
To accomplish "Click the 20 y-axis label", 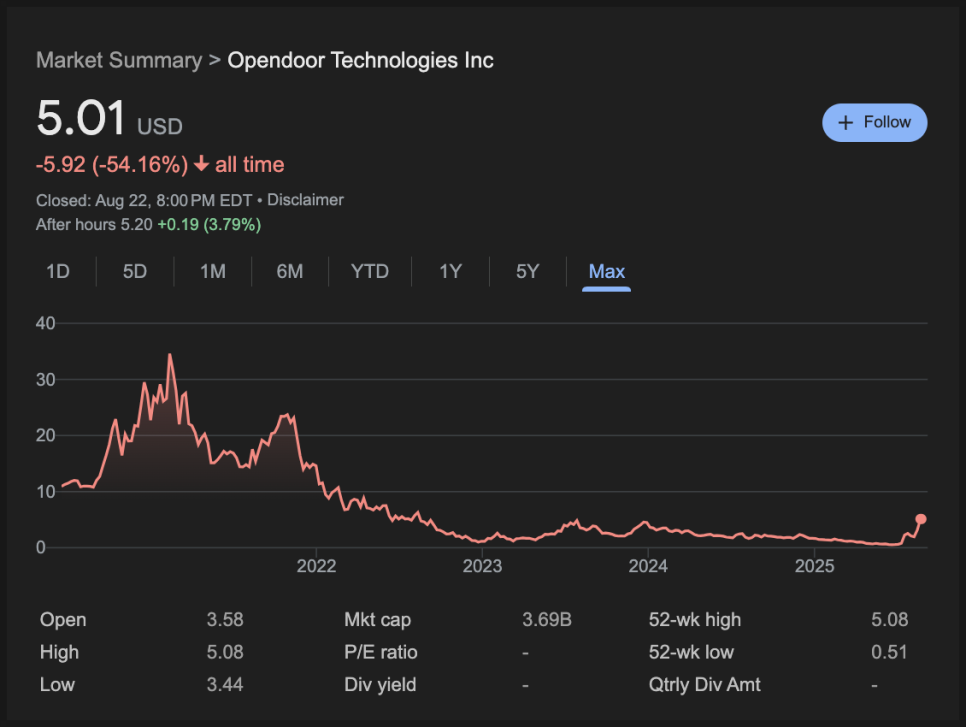I will (x=46, y=436).
